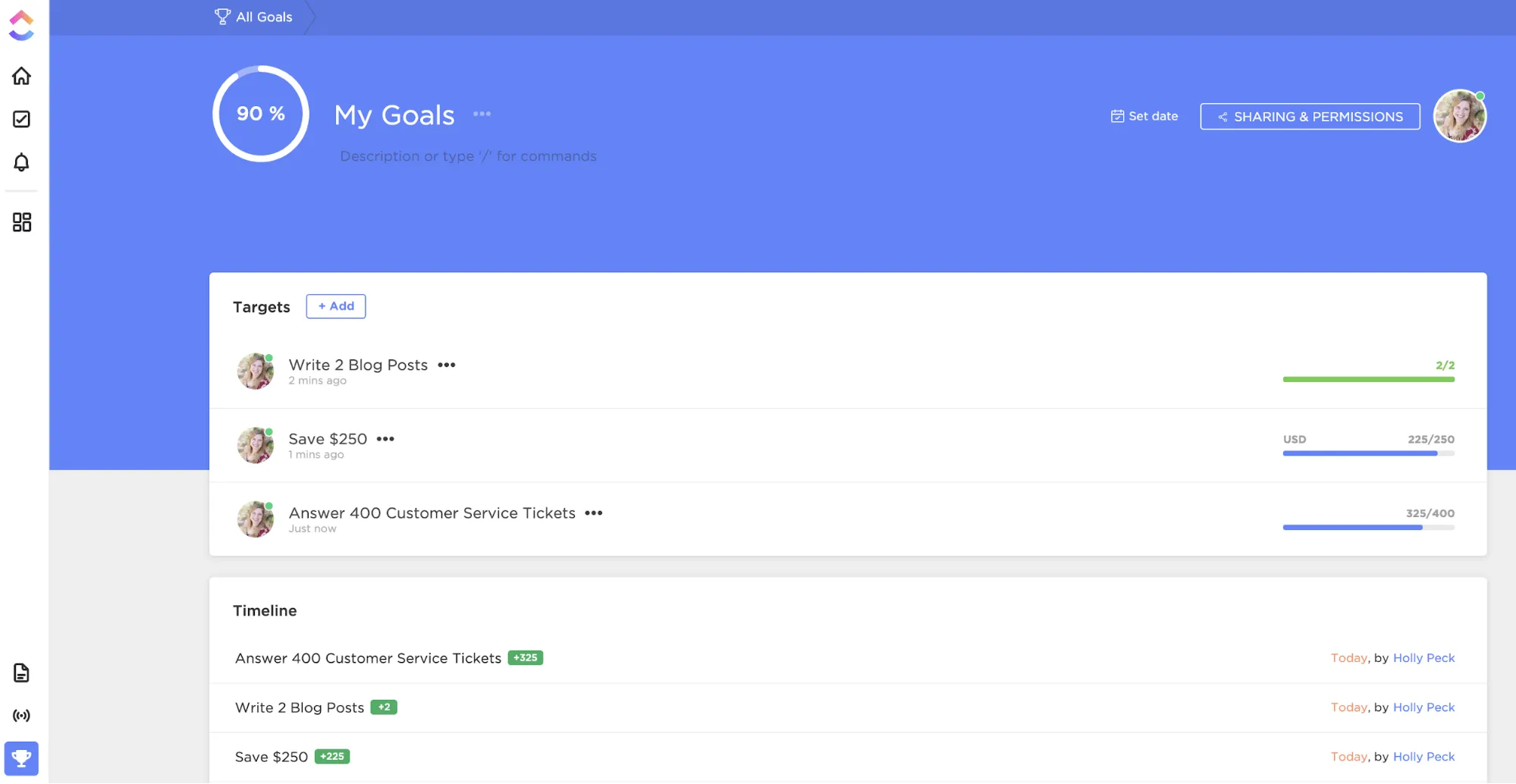Open the Pulse broadcast icon

[x=21, y=716]
